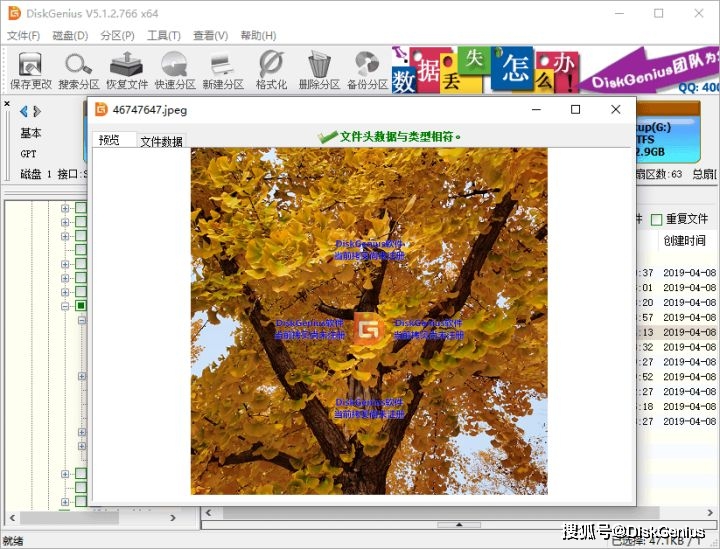Viewport: 720px width, 549px height.
Task: Click New Partition (新建分区) icon
Action: pyautogui.click(x=222, y=69)
